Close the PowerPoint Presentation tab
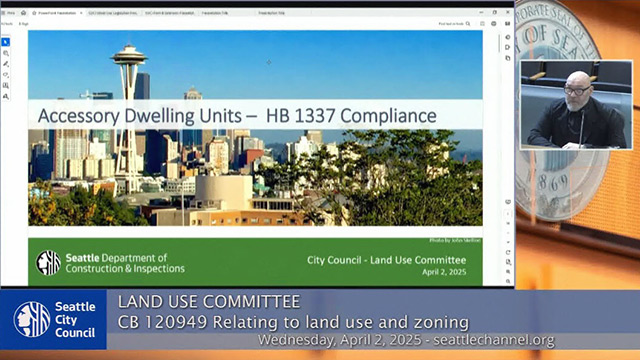 click(81, 13)
